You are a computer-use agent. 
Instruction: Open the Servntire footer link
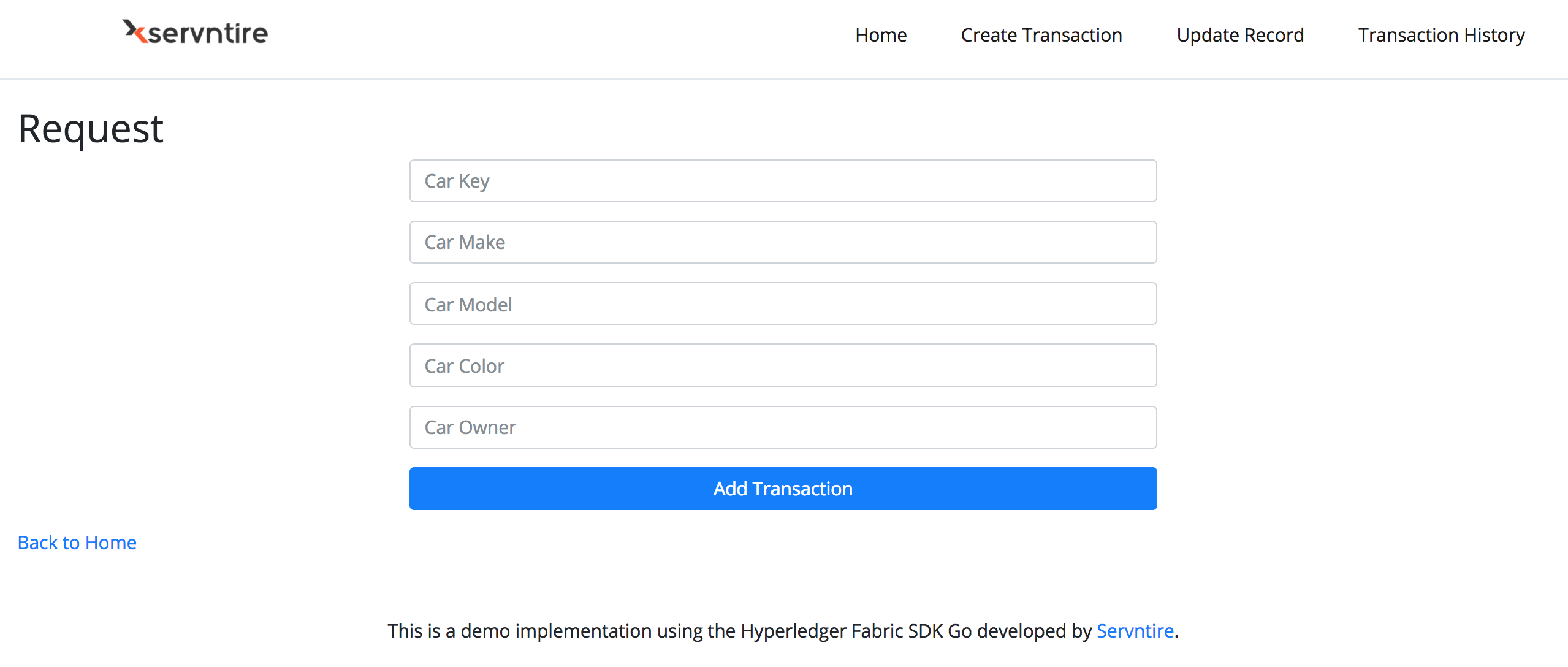coord(1135,631)
